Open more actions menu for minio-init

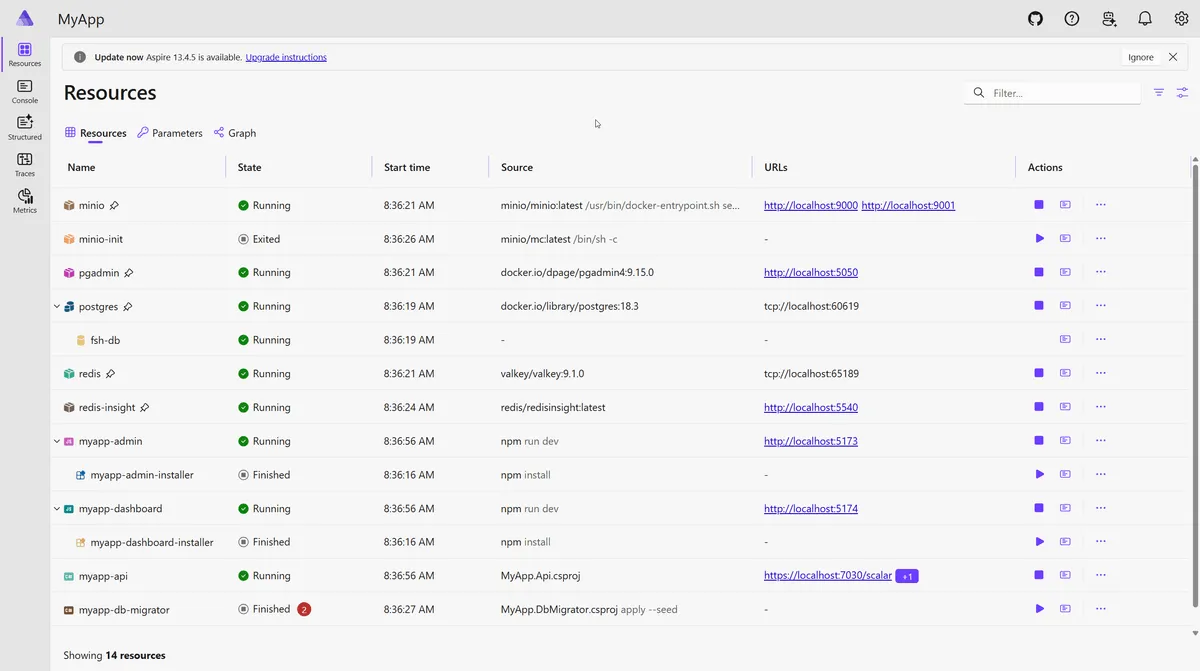point(1101,239)
